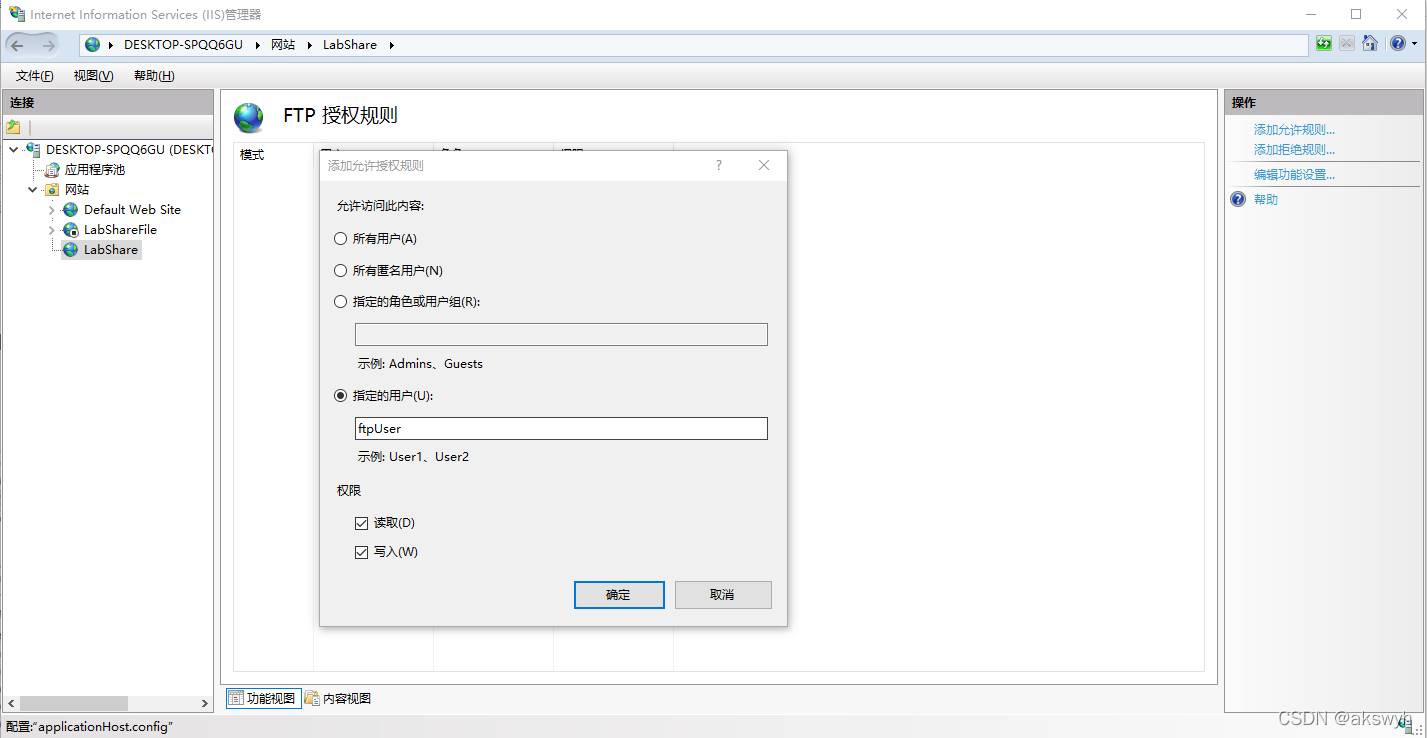Toggle the 写入(W) permission checkbox
The image size is (1427, 738).
pos(362,552)
